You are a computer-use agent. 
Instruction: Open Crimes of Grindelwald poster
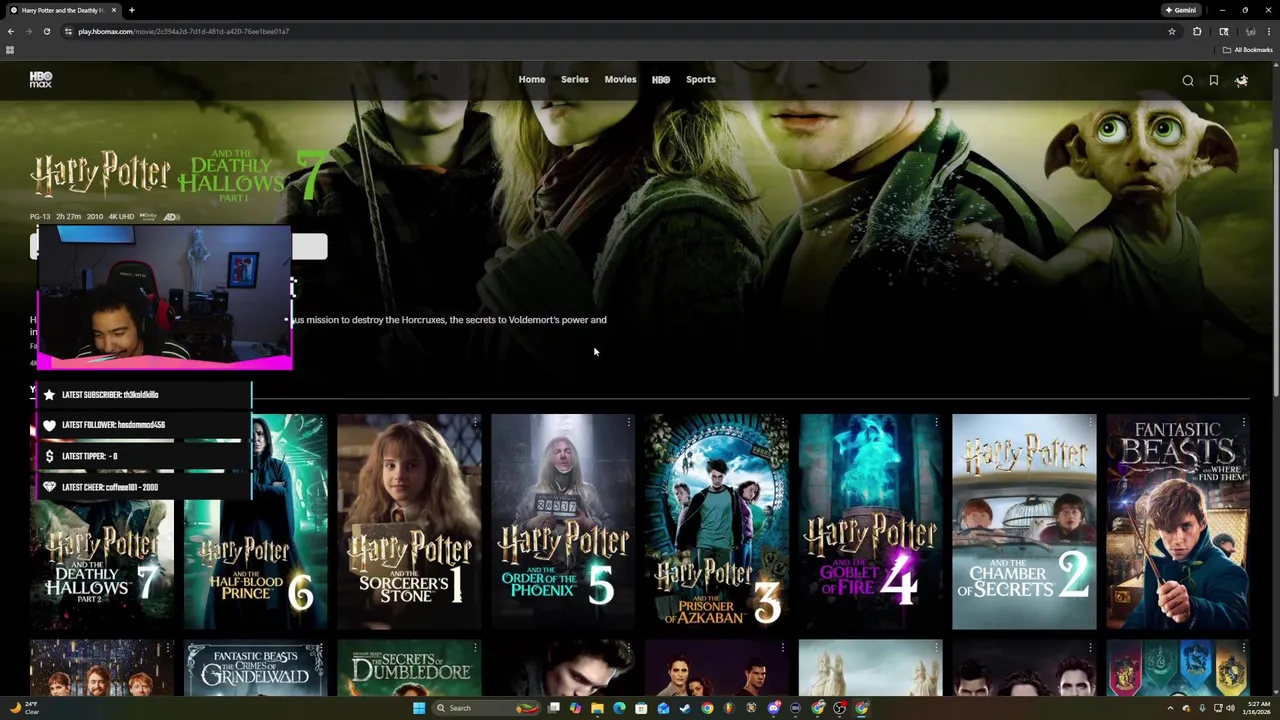coord(255,668)
